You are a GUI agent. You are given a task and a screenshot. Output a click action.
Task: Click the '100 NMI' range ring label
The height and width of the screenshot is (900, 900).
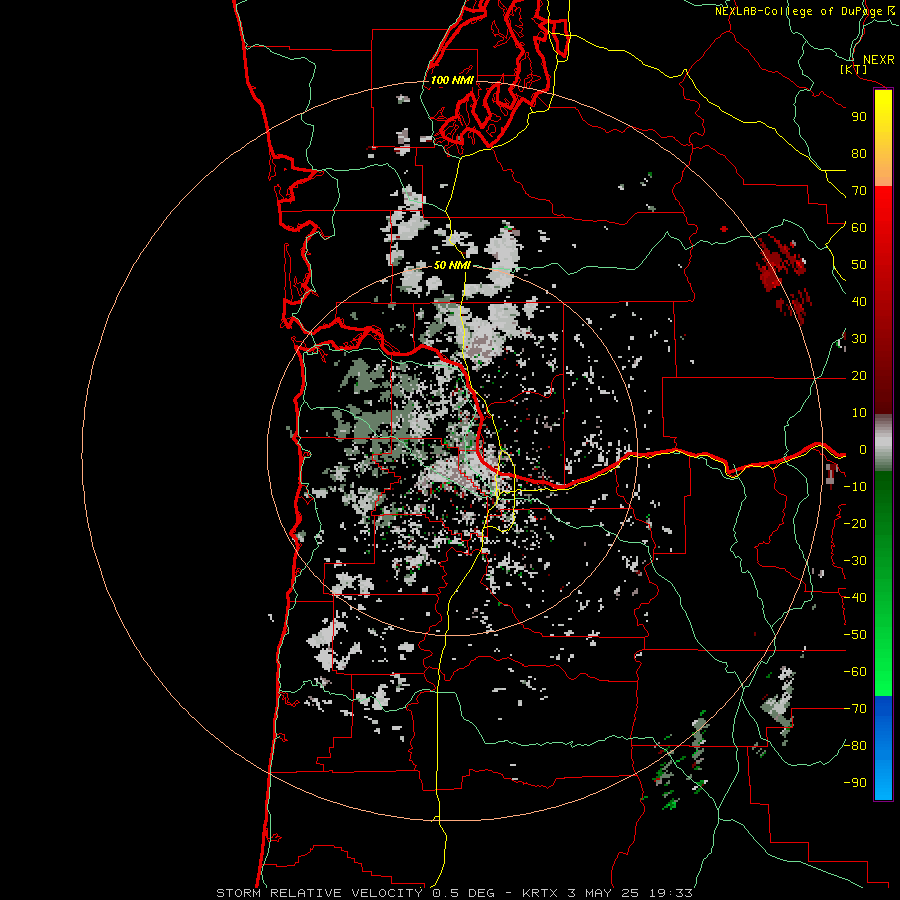(452, 80)
